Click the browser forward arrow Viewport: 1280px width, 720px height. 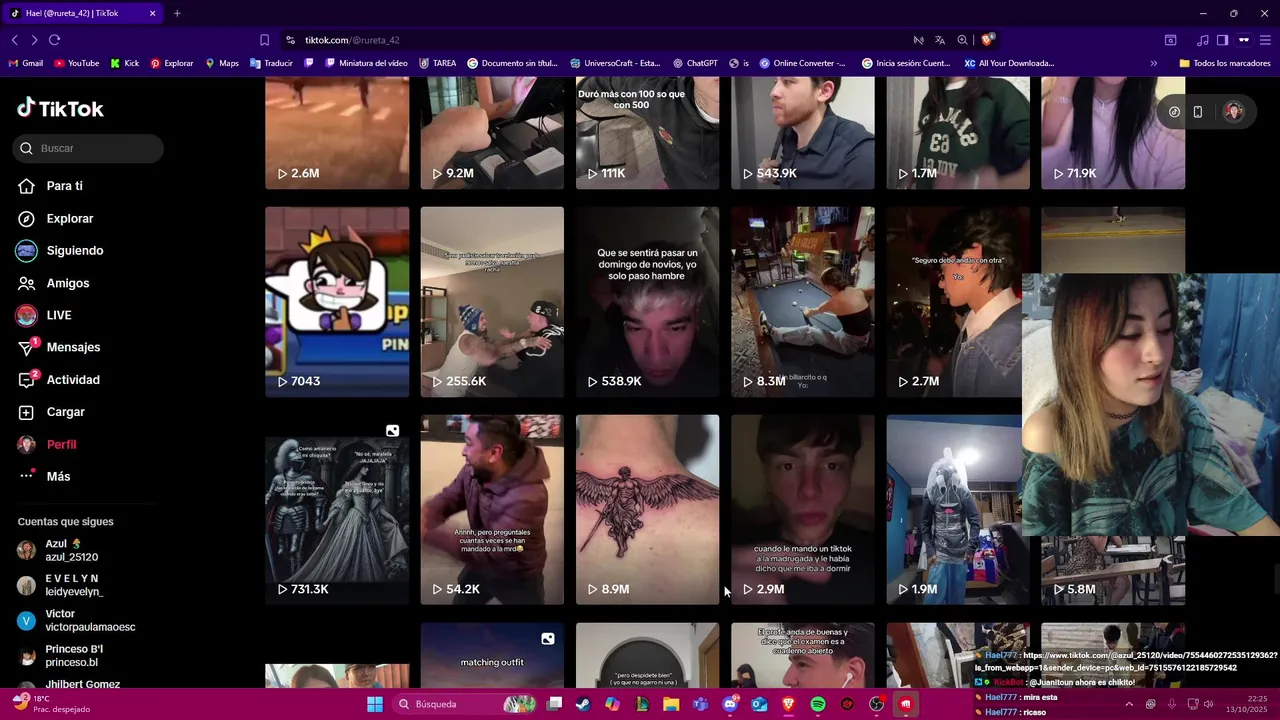click(x=34, y=40)
